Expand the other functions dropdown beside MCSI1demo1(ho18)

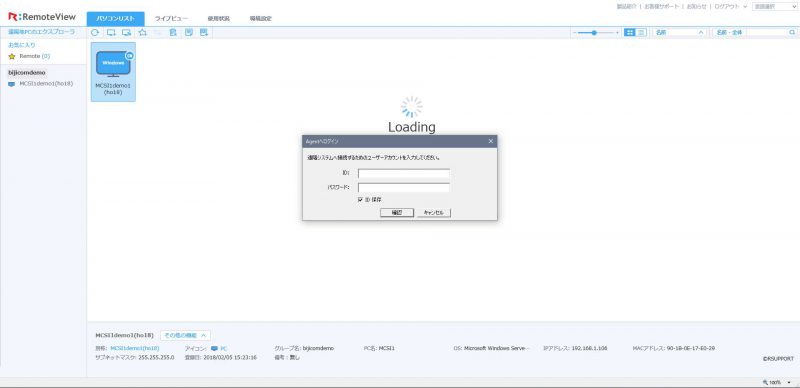[185, 335]
